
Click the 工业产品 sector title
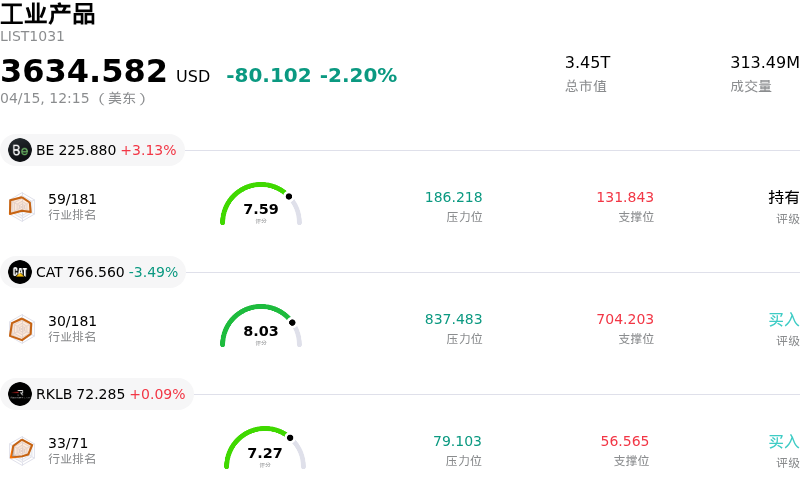48,14
